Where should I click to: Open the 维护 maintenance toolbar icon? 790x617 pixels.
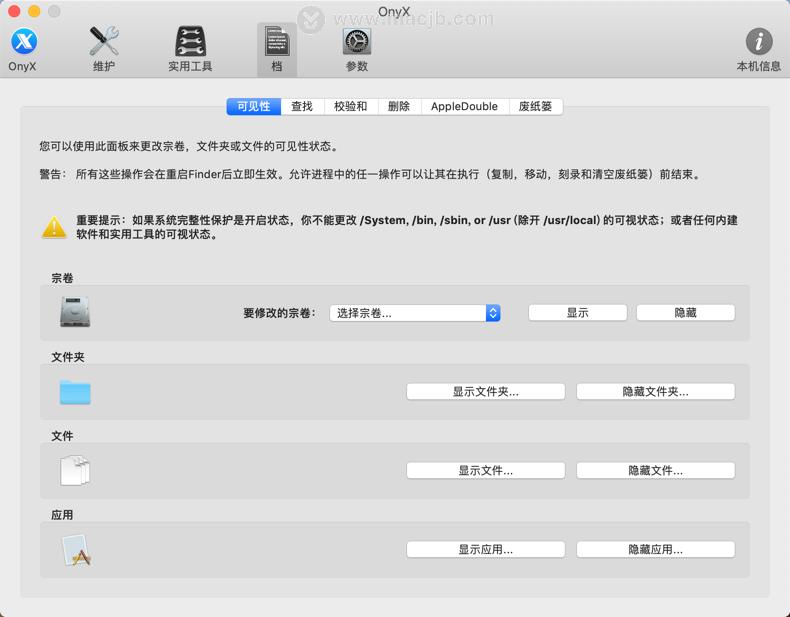[x=104, y=49]
